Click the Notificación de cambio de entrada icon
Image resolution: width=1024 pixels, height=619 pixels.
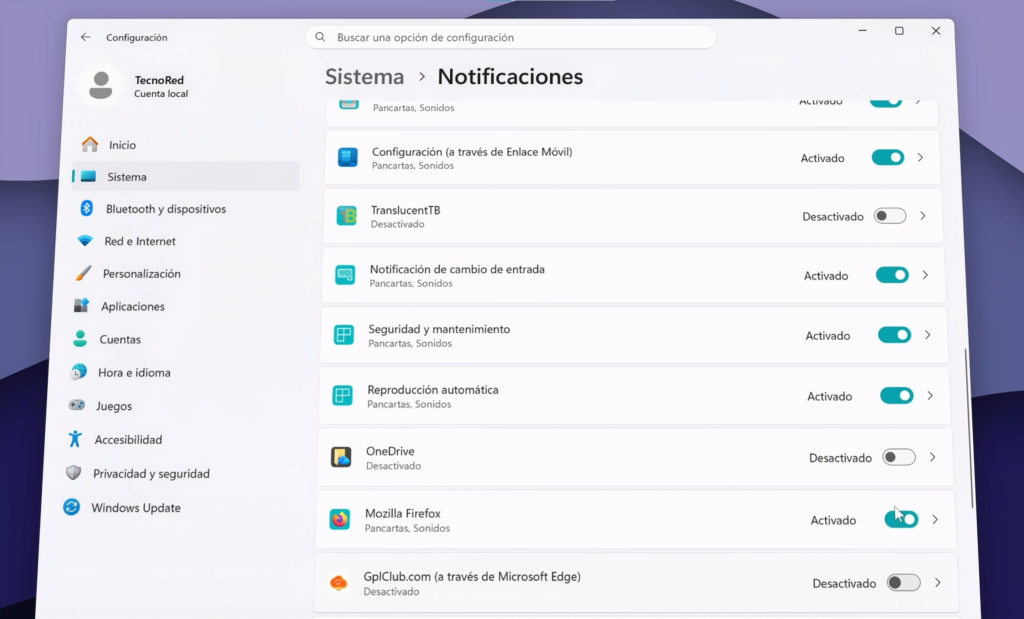click(x=345, y=275)
